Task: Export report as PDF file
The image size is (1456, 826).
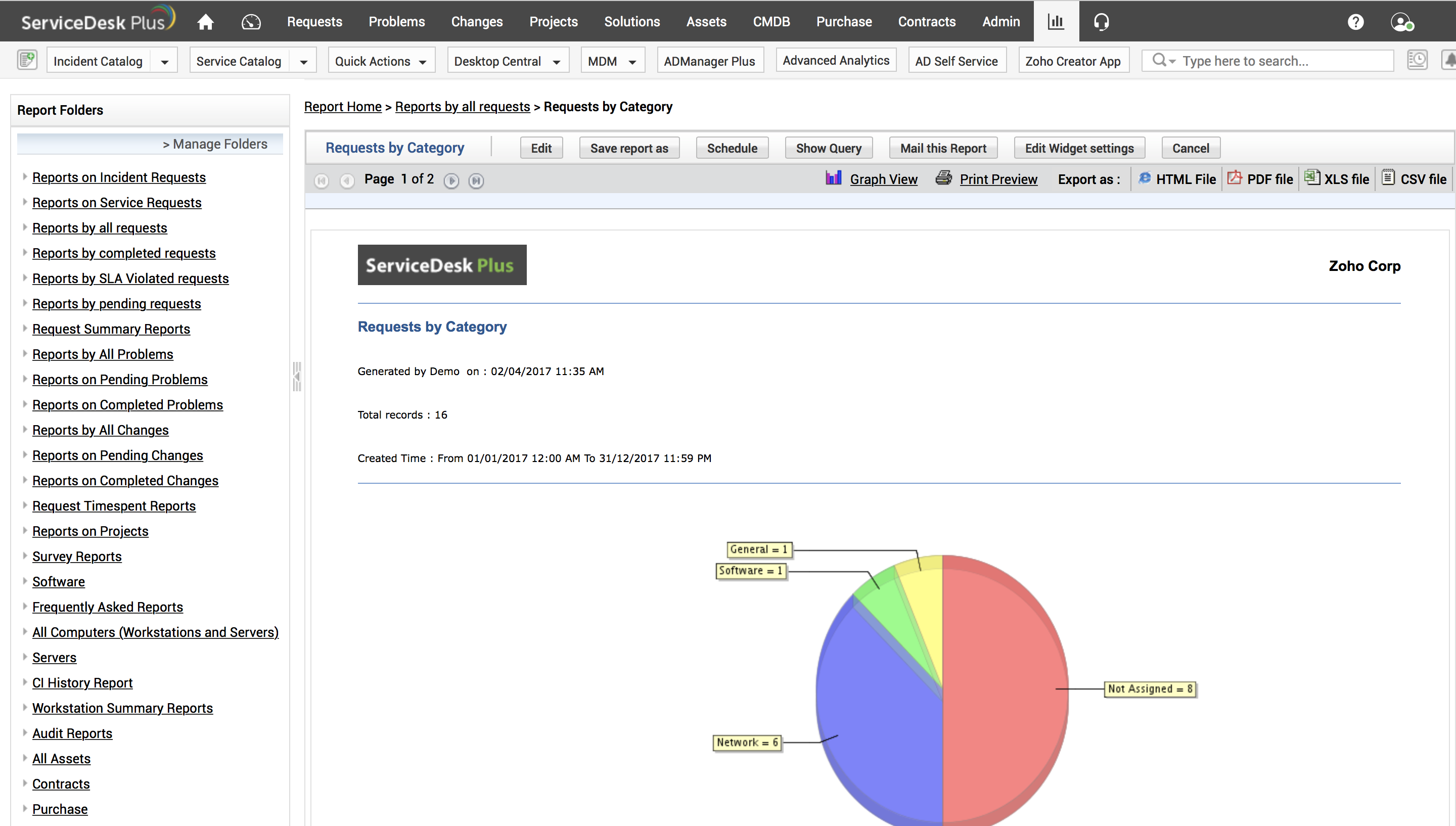Action: click(x=1260, y=179)
